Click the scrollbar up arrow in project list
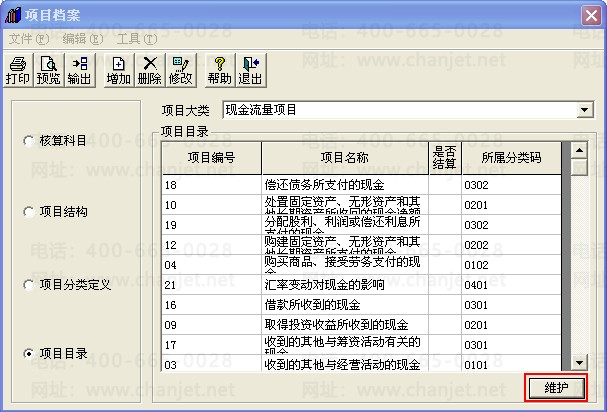607x412 pixels. click(x=579, y=150)
